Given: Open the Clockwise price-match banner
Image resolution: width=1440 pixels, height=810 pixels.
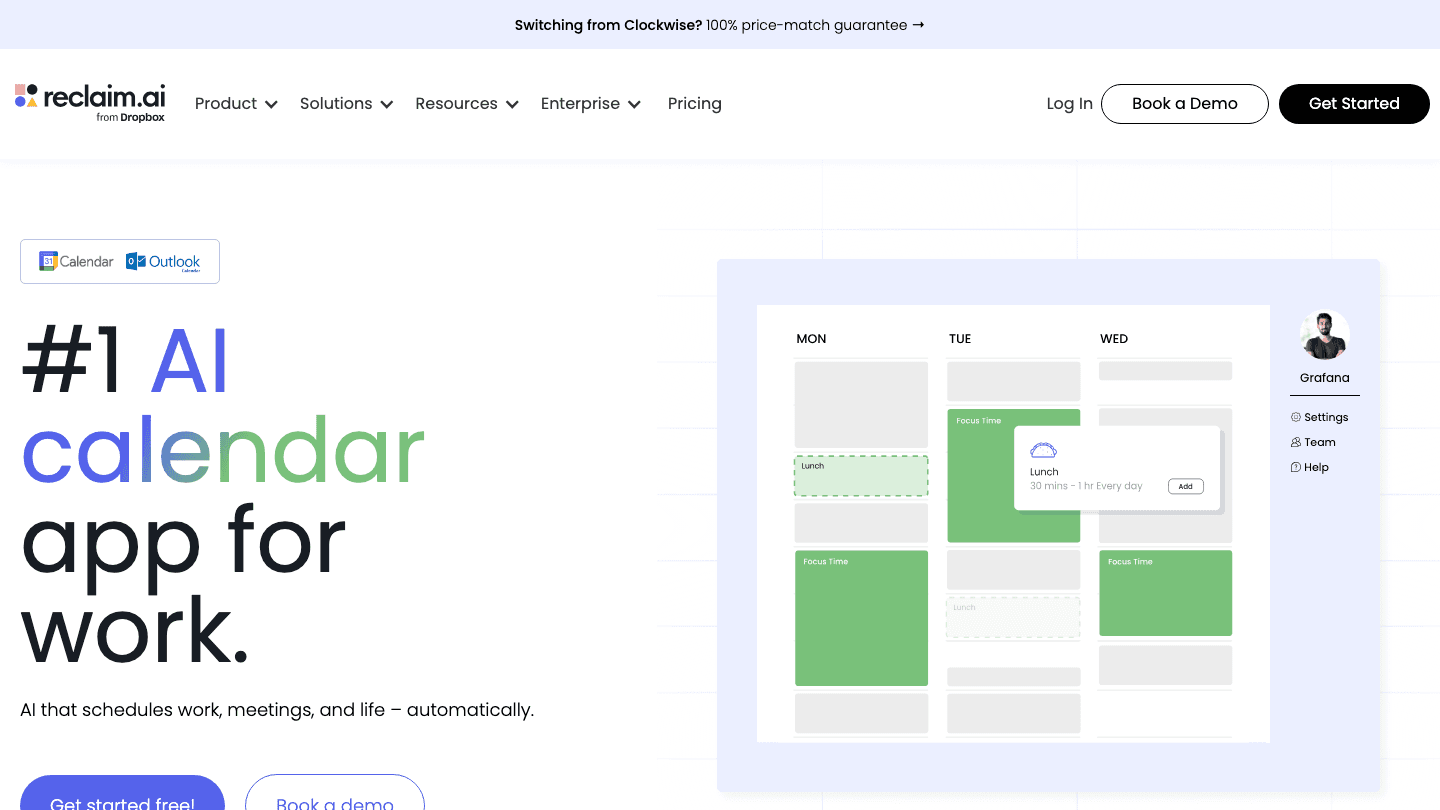Looking at the screenshot, I should [x=720, y=25].
